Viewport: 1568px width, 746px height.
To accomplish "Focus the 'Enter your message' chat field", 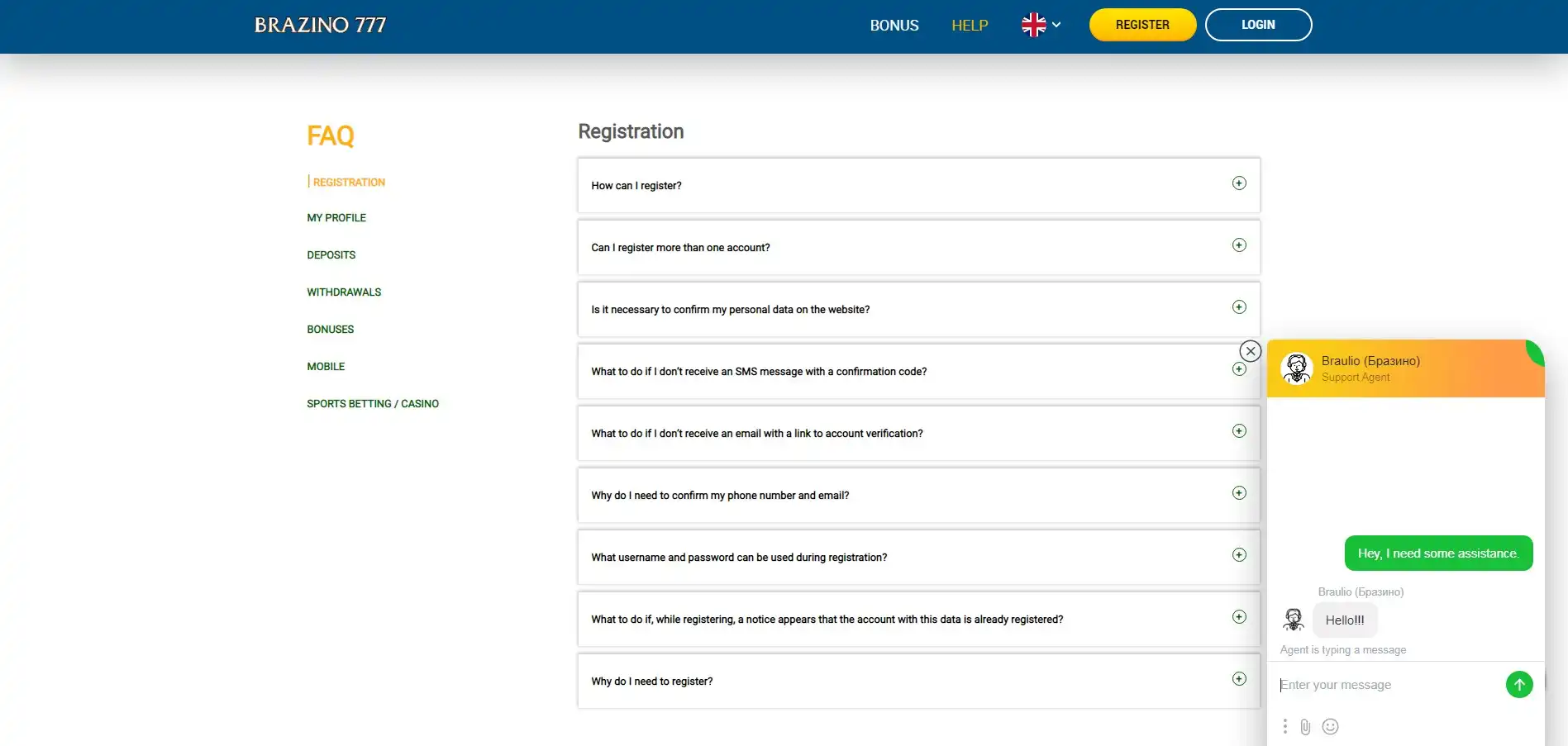I will pyautogui.click(x=1389, y=685).
